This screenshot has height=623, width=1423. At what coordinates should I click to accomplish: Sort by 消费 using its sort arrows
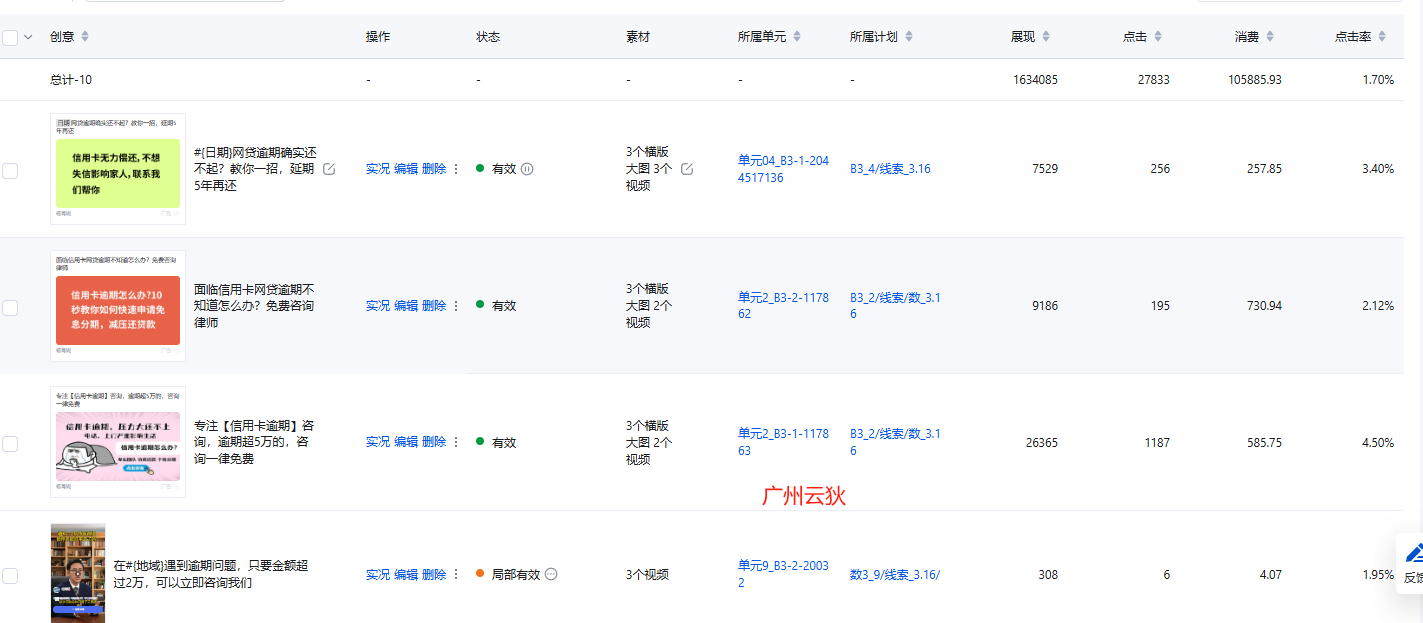tap(1269, 37)
